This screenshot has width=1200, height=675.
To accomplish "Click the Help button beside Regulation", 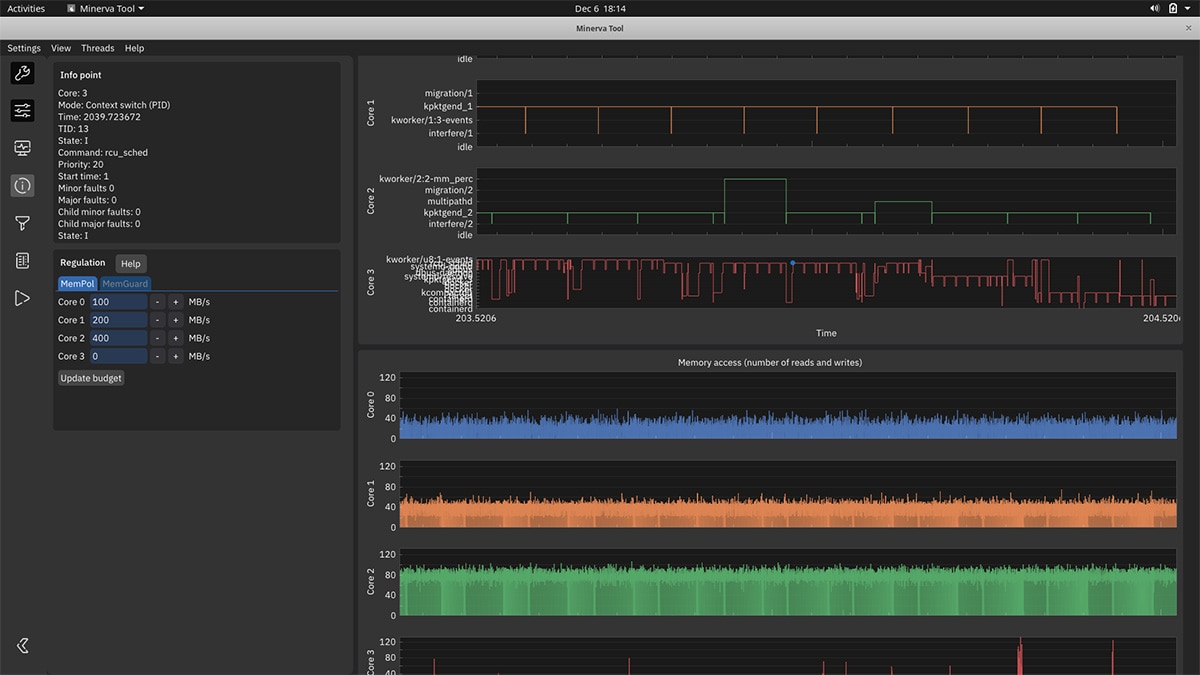I will [131, 263].
